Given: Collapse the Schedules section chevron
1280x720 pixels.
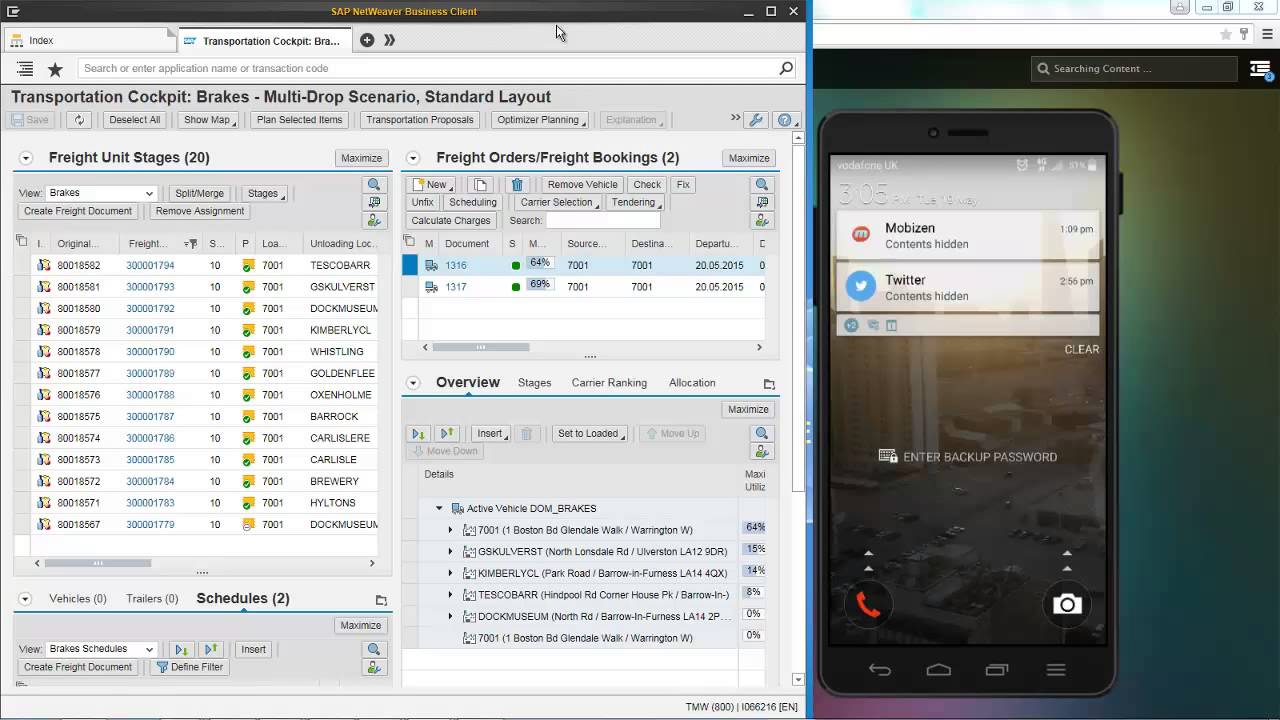Looking at the screenshot, I should (x=26, y=599).
